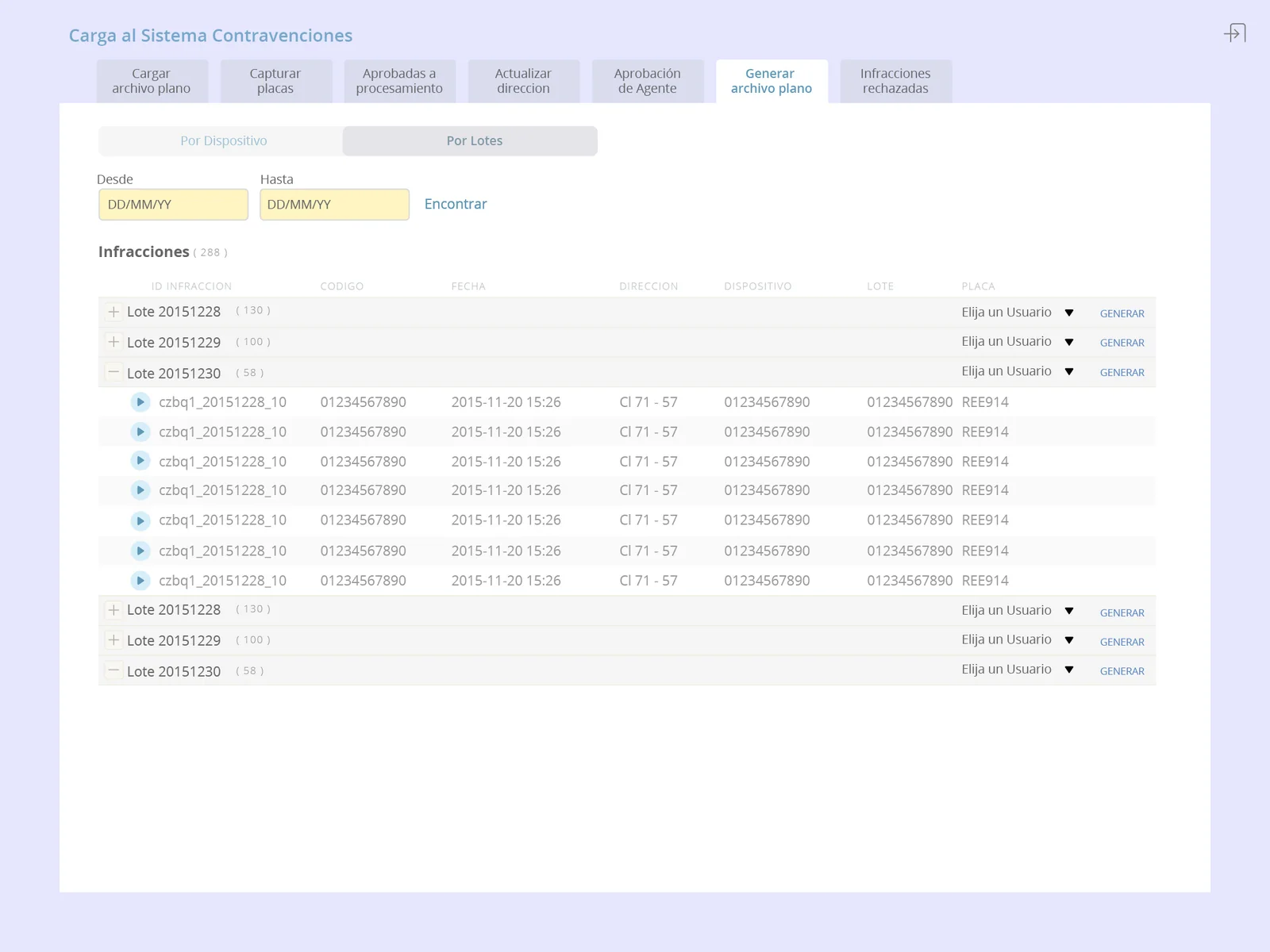Image resolution: width=1270 pixels, height=952 pixels.
Task: Click the CODIGO column header
Action: [x=342, y=286]
